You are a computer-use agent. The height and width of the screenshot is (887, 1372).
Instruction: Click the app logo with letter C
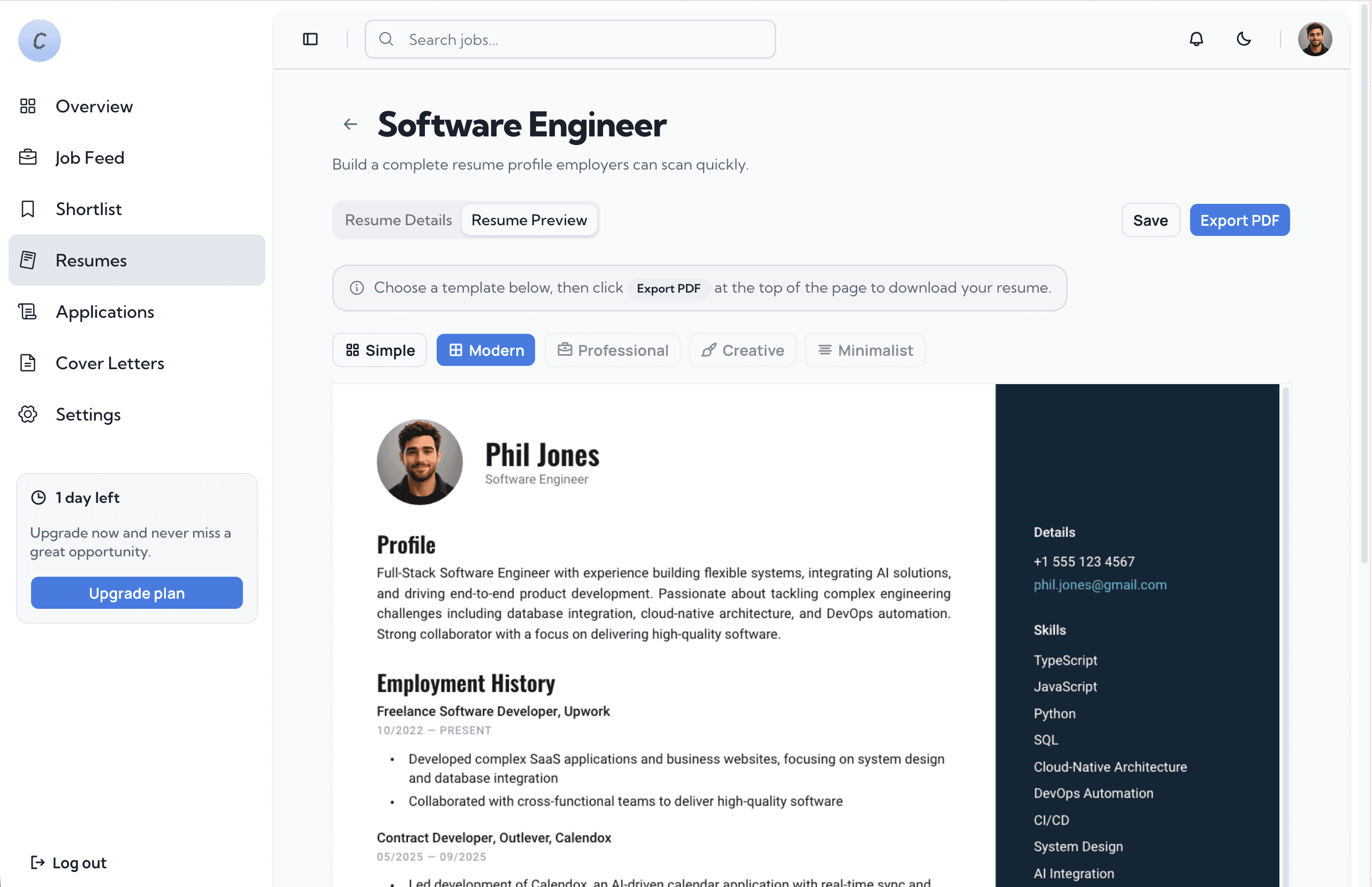[39, 40]
